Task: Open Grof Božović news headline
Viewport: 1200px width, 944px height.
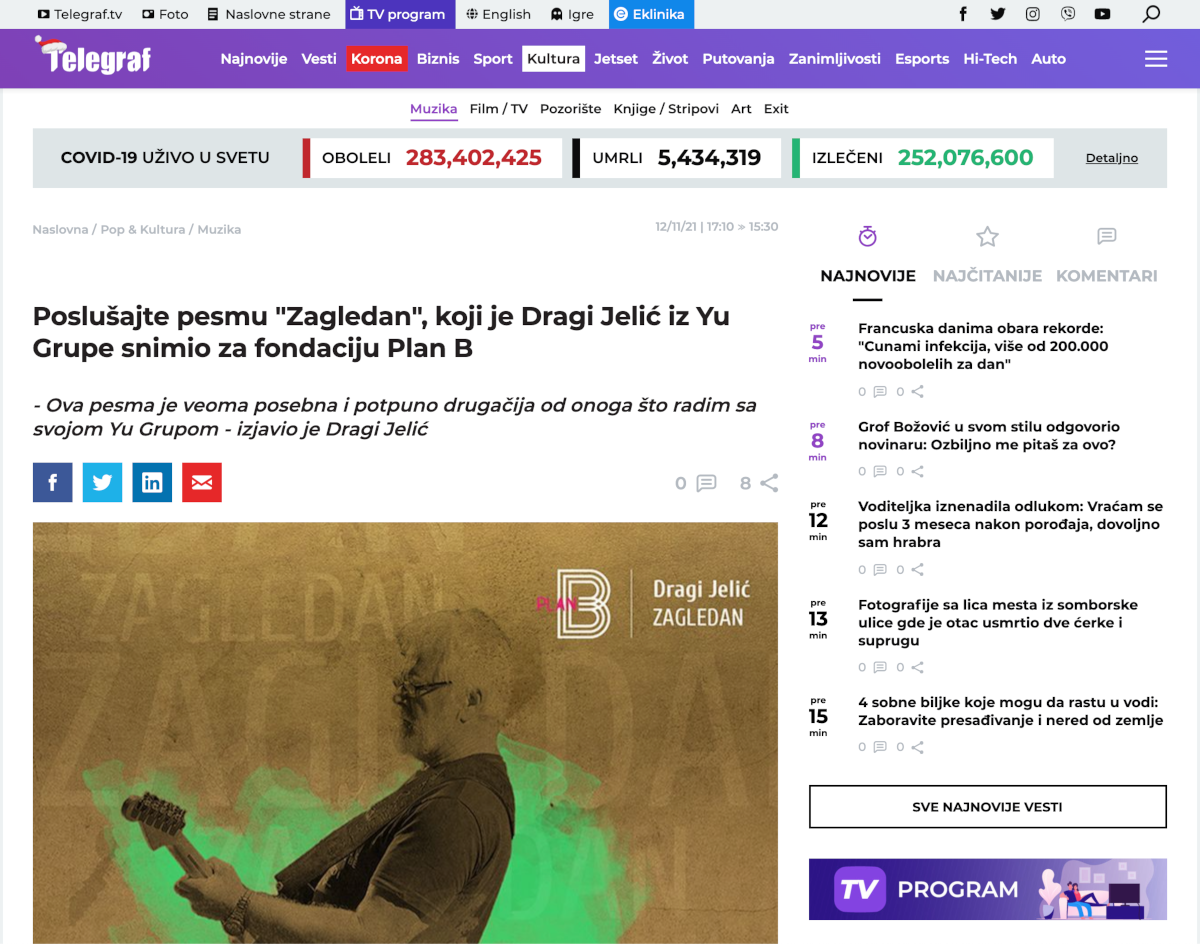Action: [x=988, y=436]
